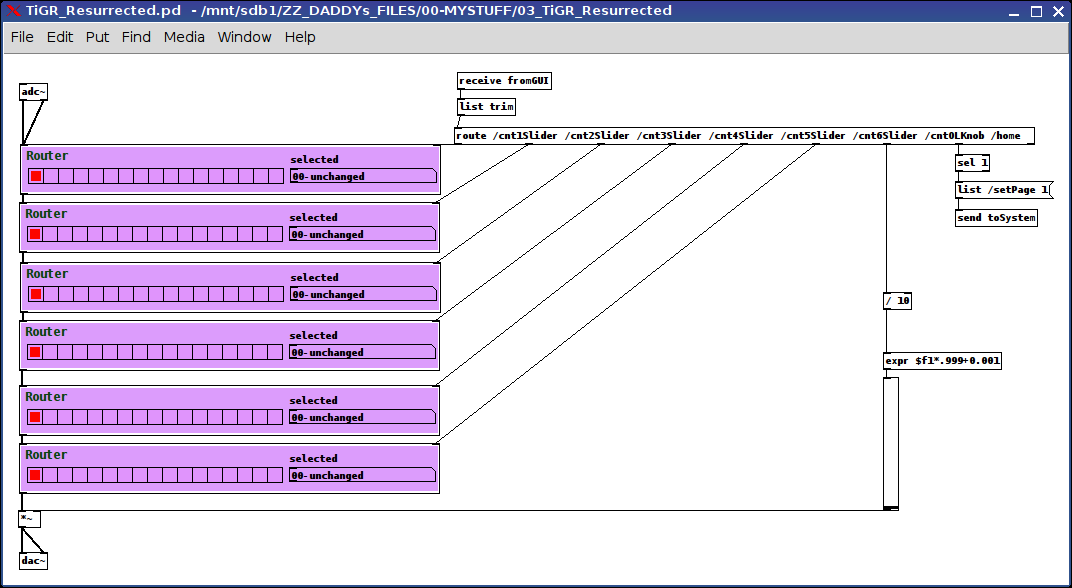1072x588 pixels.
Task: Open the Put menu
Action: pyautogui.click(x=97, y=37)
